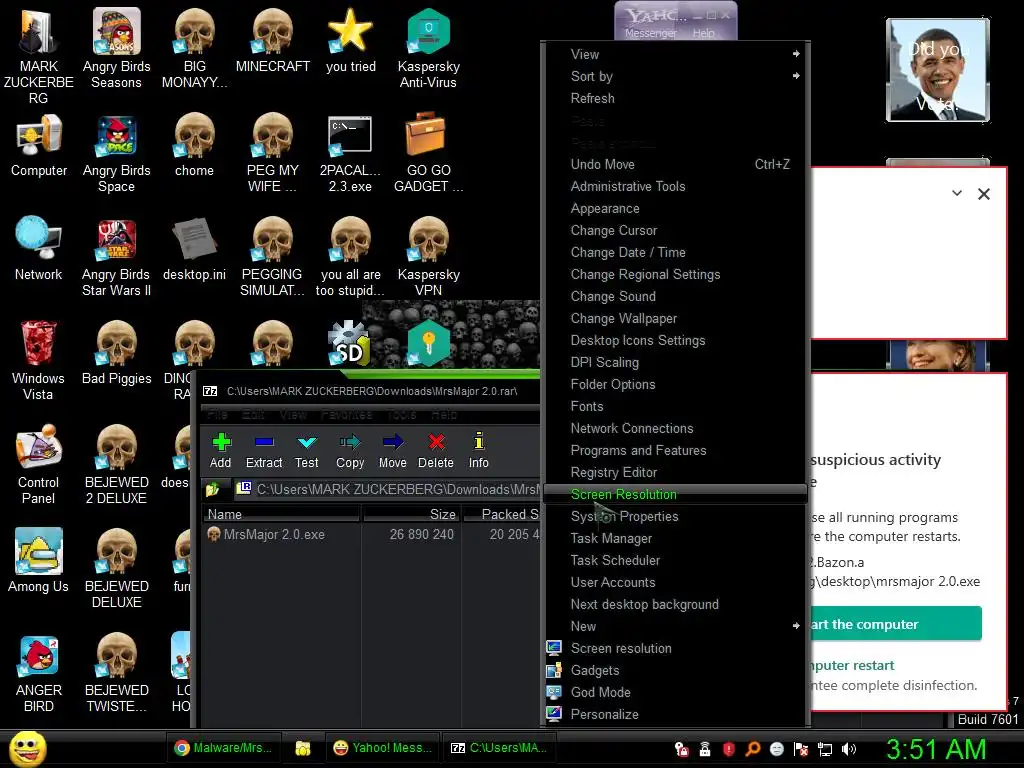Select the Control Panel desktop icon
Image resolution: width=1024 pixels, height=768 pixels.
point(39,464)
